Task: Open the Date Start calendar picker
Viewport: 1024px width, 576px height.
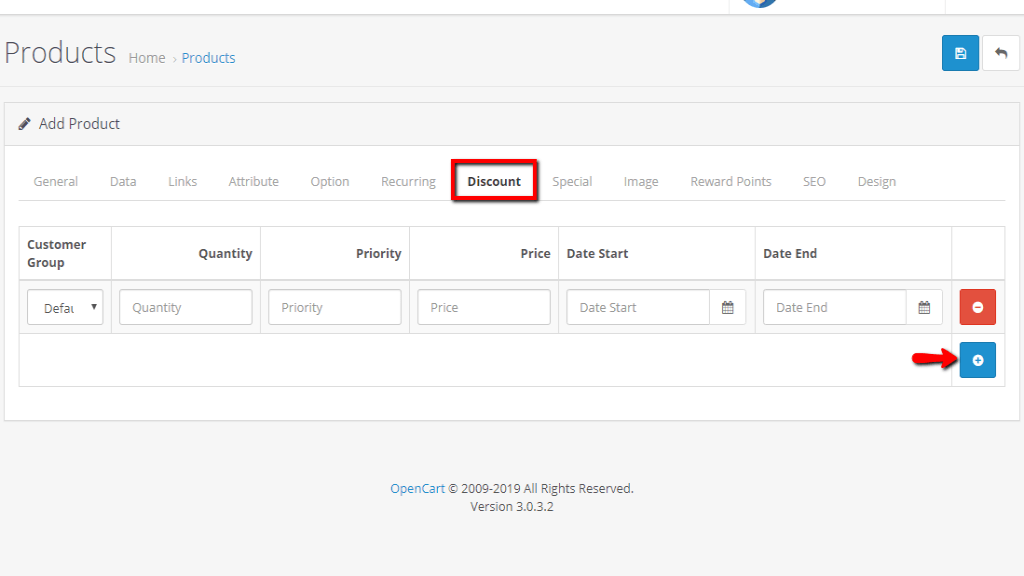Action: [x=729, y=307]
